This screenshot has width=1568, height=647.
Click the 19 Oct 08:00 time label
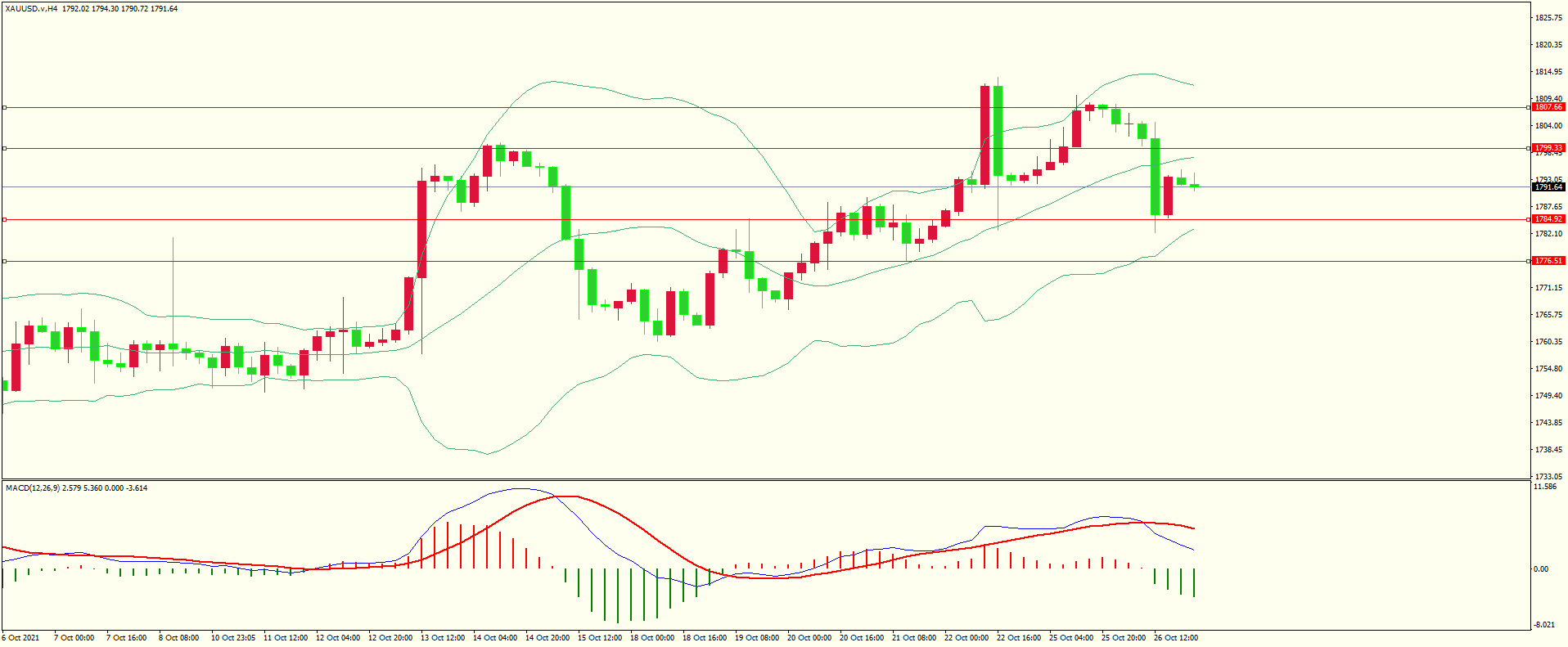[757, 638]
